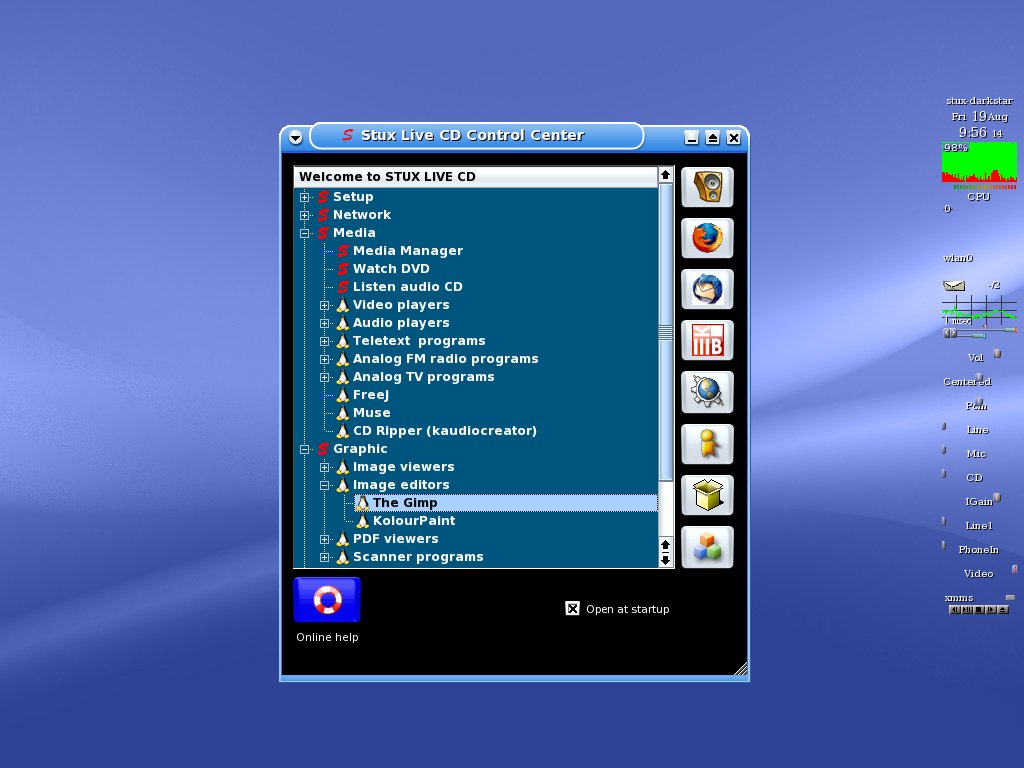The height and width of the screenshot is (768, 1024).
Task: Select Media Manager in the tree
Action: 408,251
